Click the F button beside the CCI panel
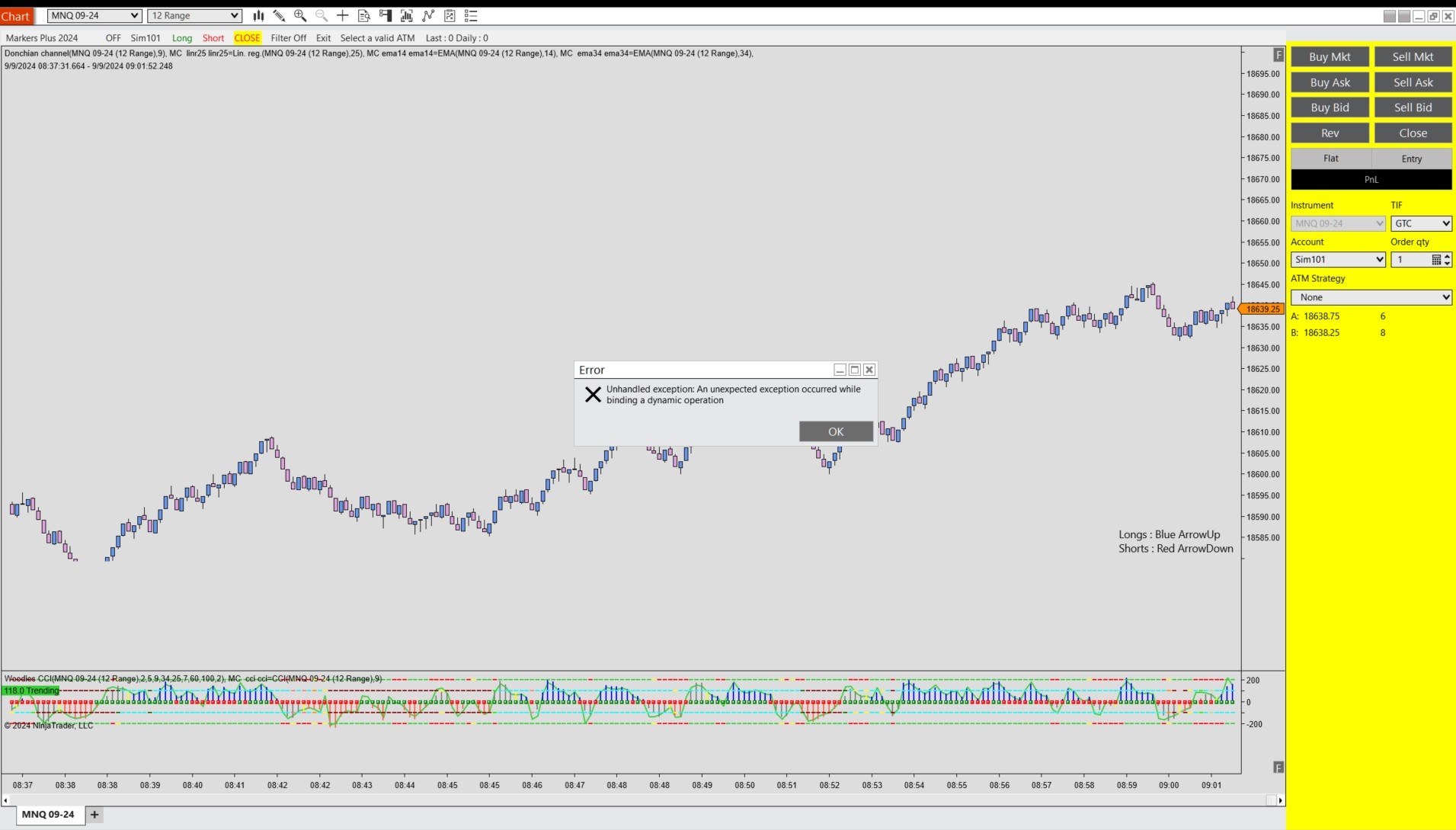 pos(1278,767)
